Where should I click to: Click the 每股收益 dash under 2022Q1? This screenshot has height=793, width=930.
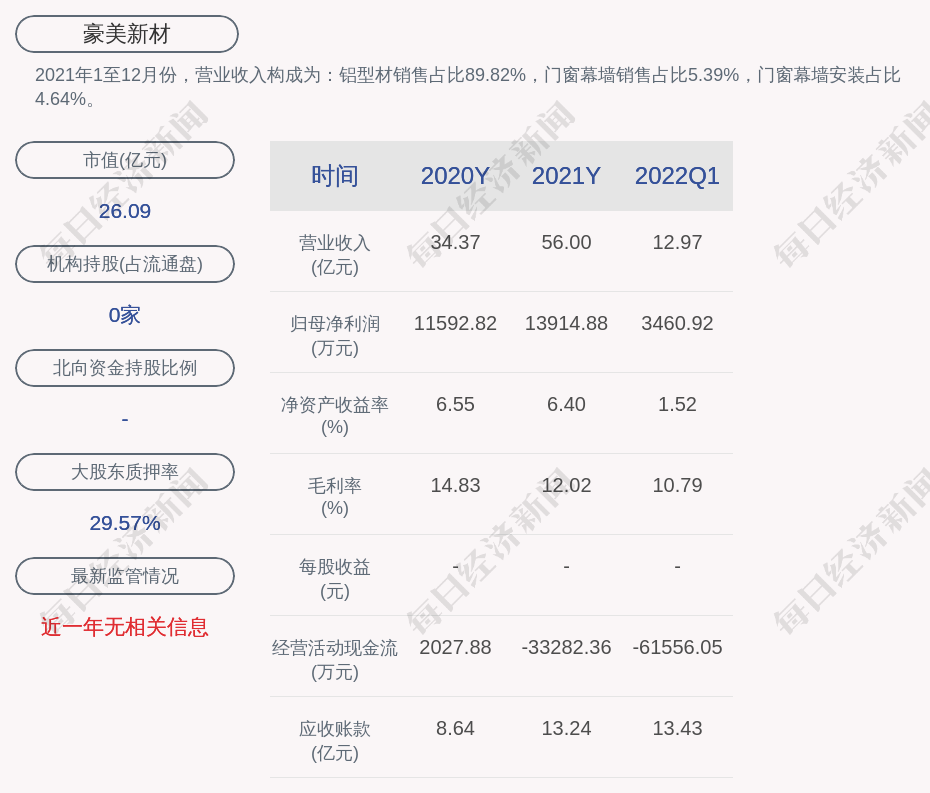(x=677, y=566)
